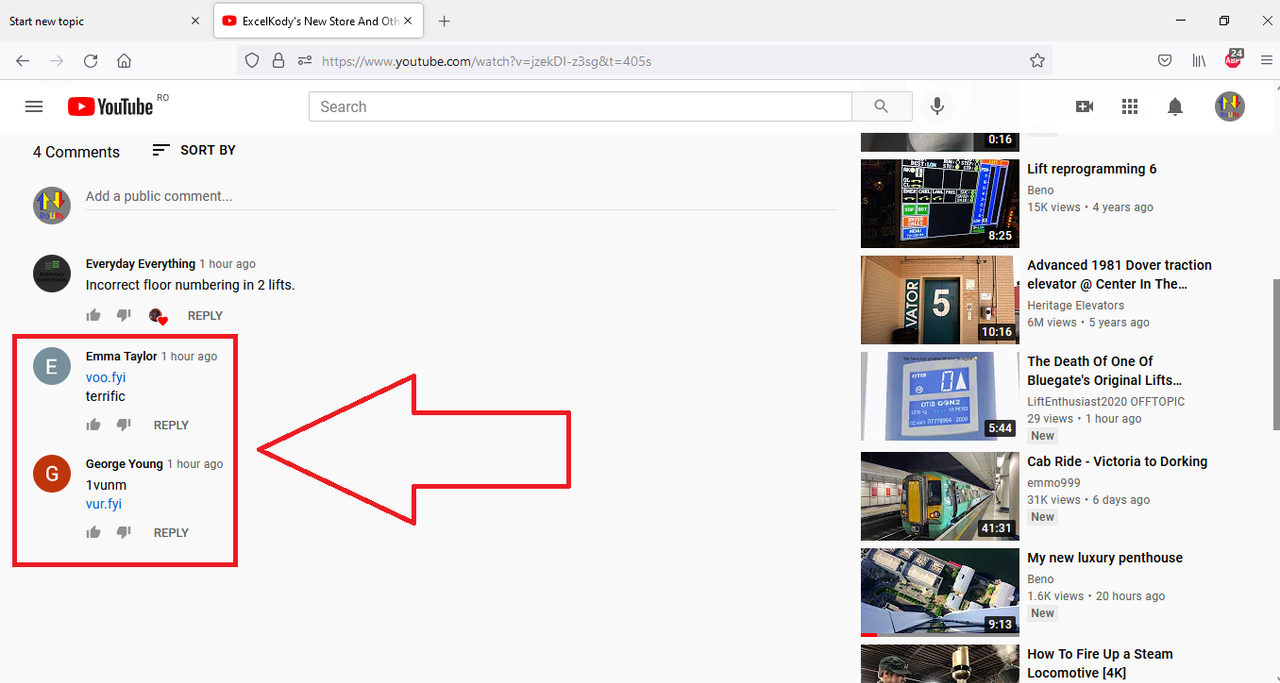Open Adblock Plus extension icon

[x=1234, y=59]
